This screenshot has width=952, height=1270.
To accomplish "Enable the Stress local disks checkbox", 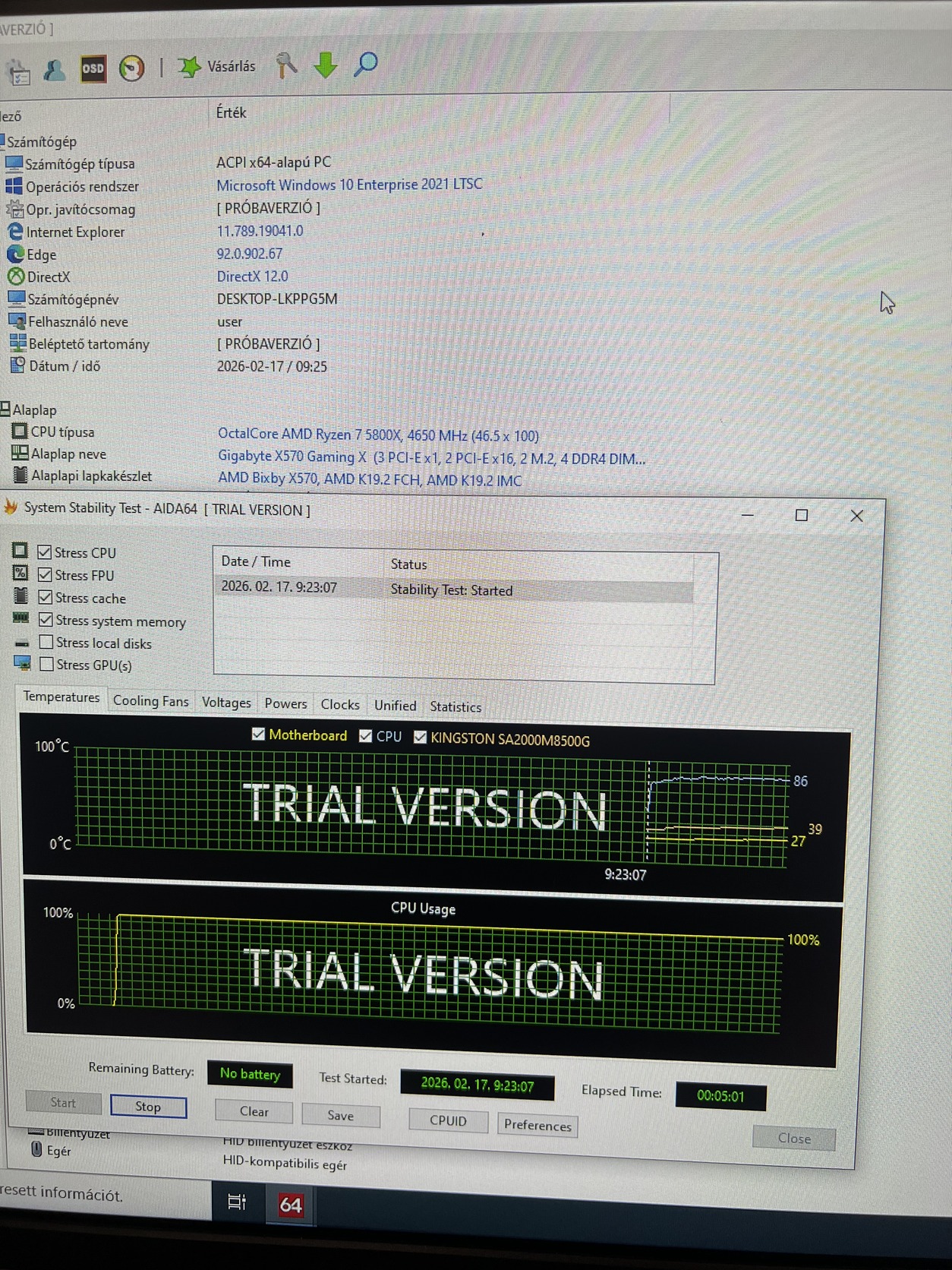I will click(46, 642).
